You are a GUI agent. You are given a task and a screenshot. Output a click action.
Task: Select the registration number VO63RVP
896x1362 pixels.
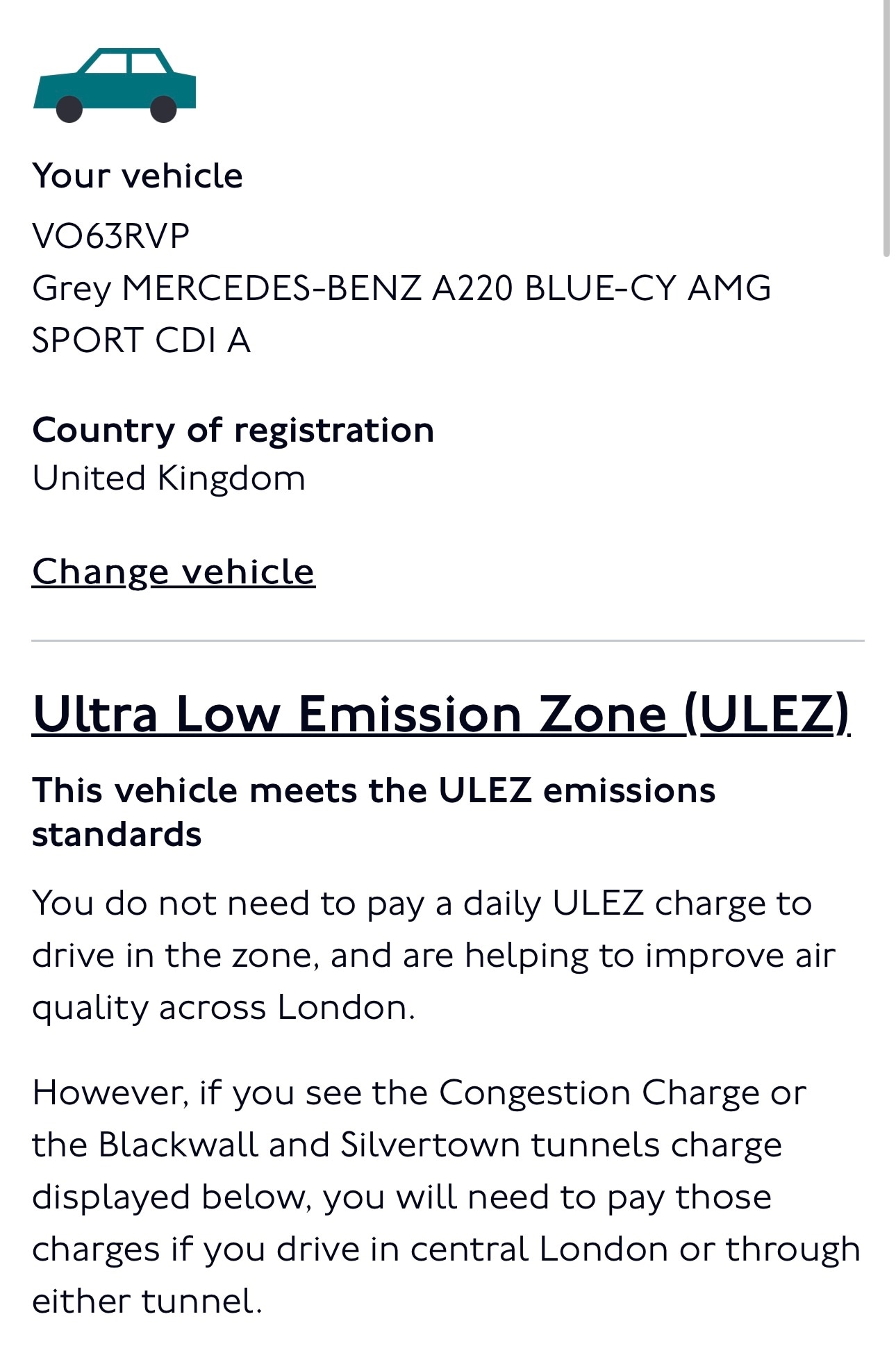tap(111, 236)
